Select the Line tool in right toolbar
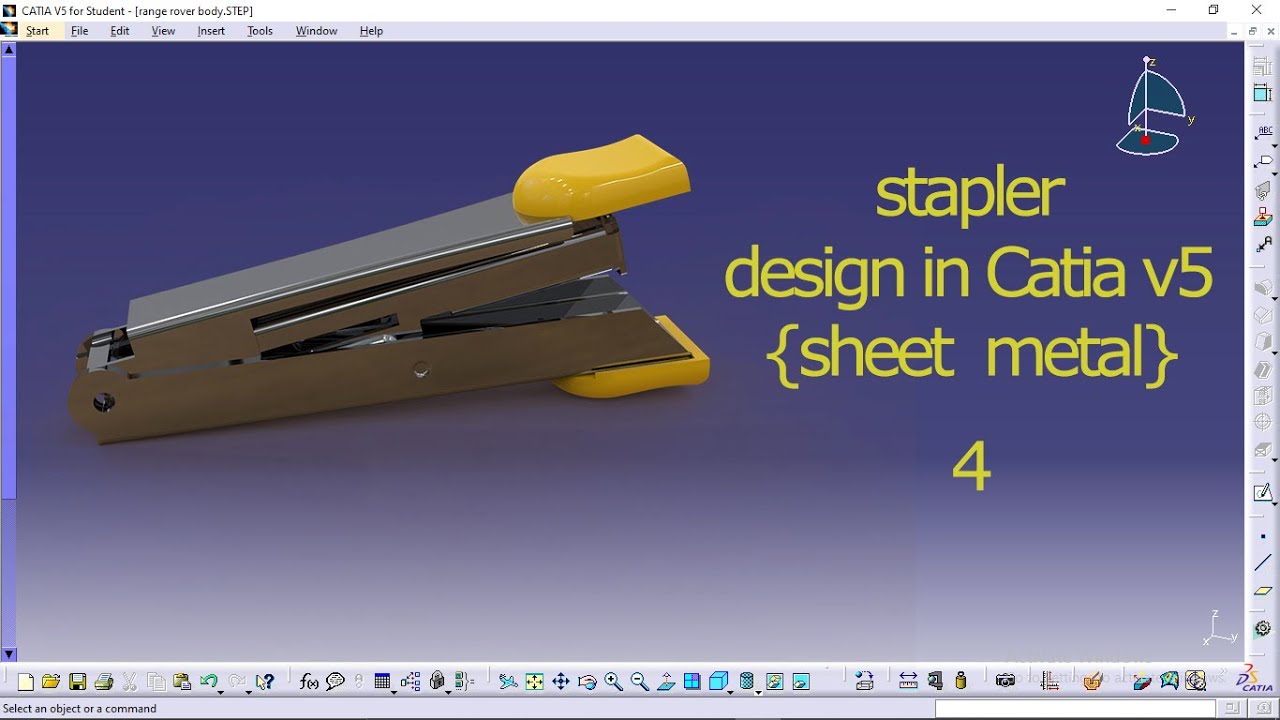Viewport: 1280px width, 720px height. coord(1263,563)
